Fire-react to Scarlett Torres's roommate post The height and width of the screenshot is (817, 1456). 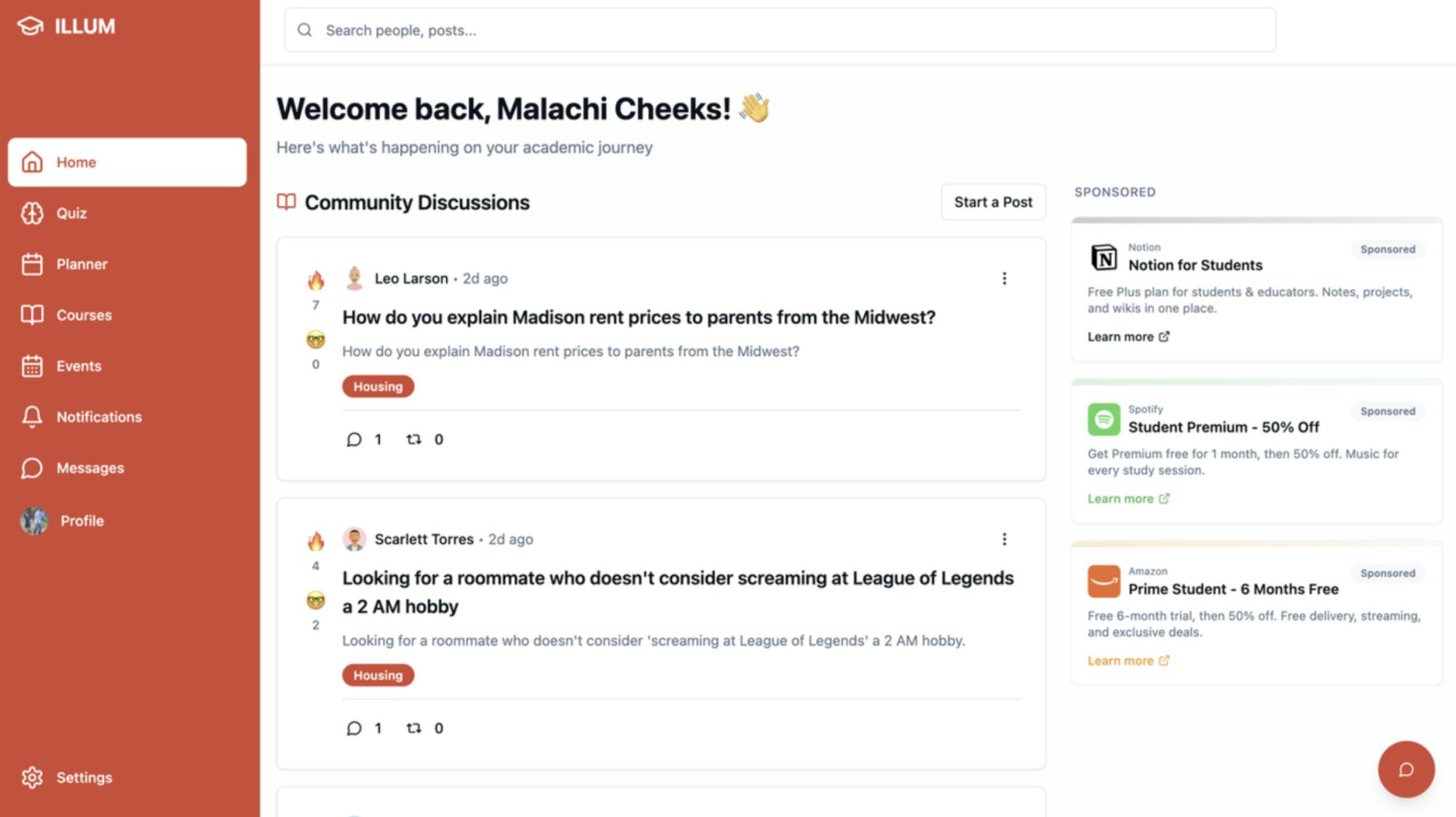point(315,541)
